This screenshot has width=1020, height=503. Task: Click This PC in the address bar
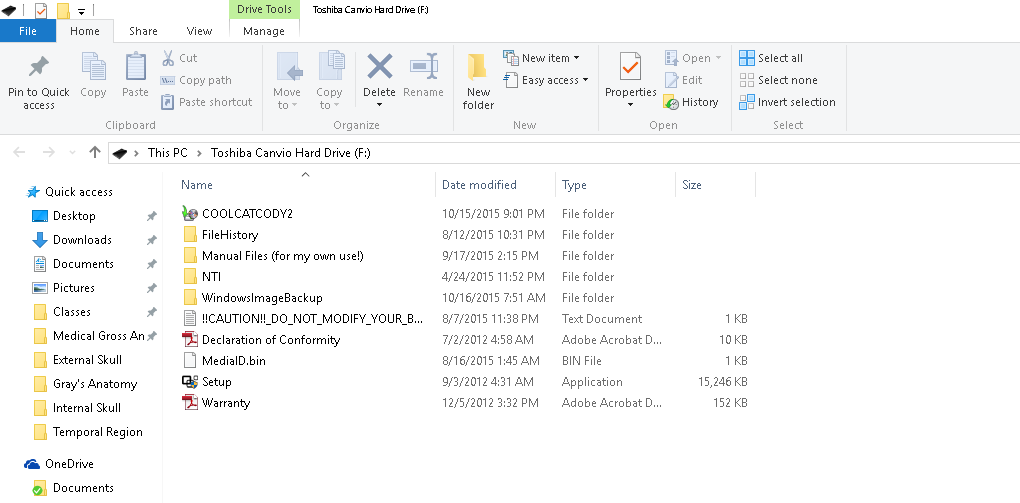tap(167, 153)
